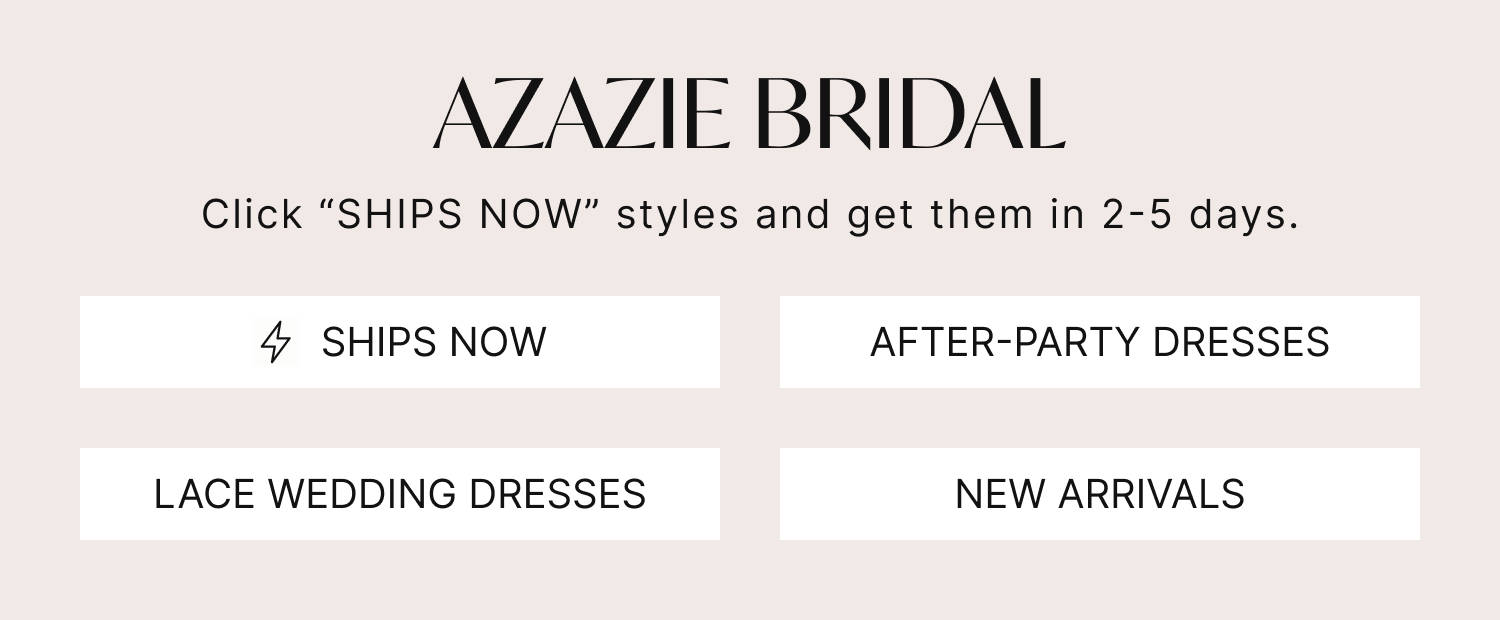1500x620 pixels.
Task: Click the word NEW in New Arrivals
Action: [x=1000, y=494]
